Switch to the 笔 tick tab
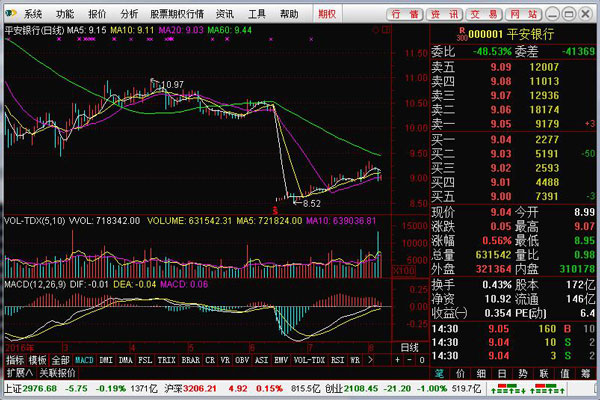Screen dimensions: 600x400 440,373
